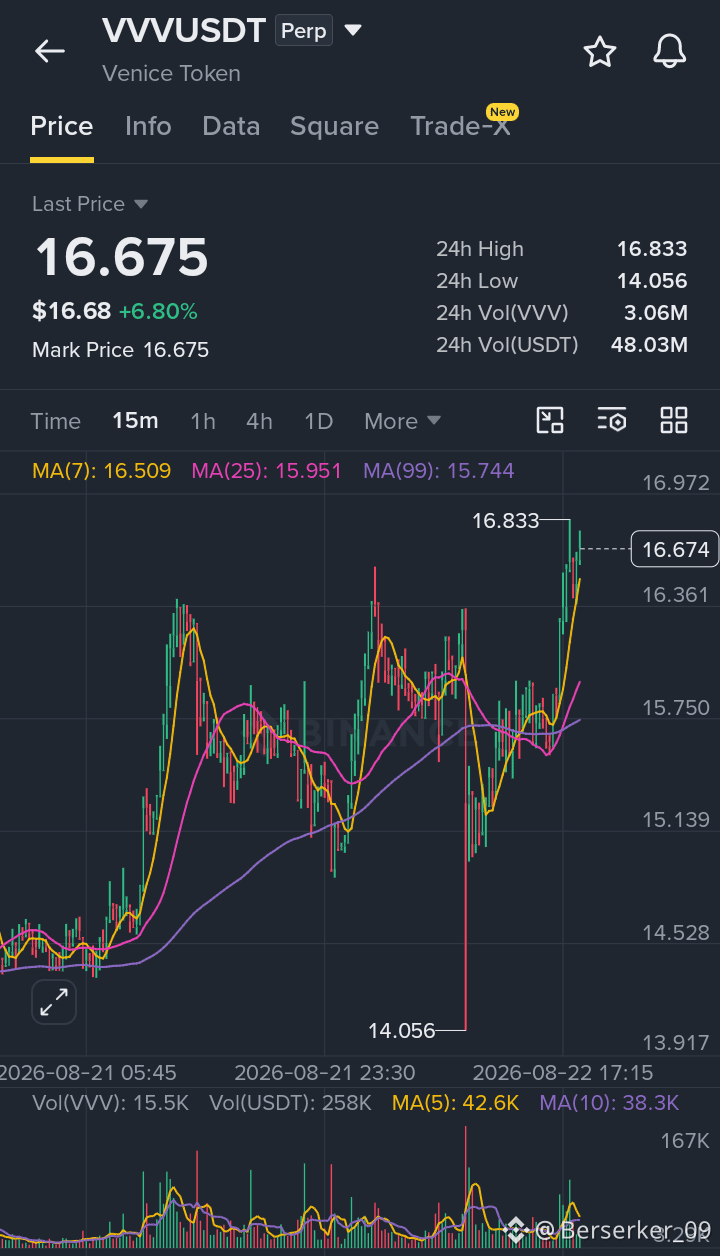The width and height of the screenshot is (720, 1256).
Task: Tap the 15.750 price axis label
Action: [x=675, y=707]
